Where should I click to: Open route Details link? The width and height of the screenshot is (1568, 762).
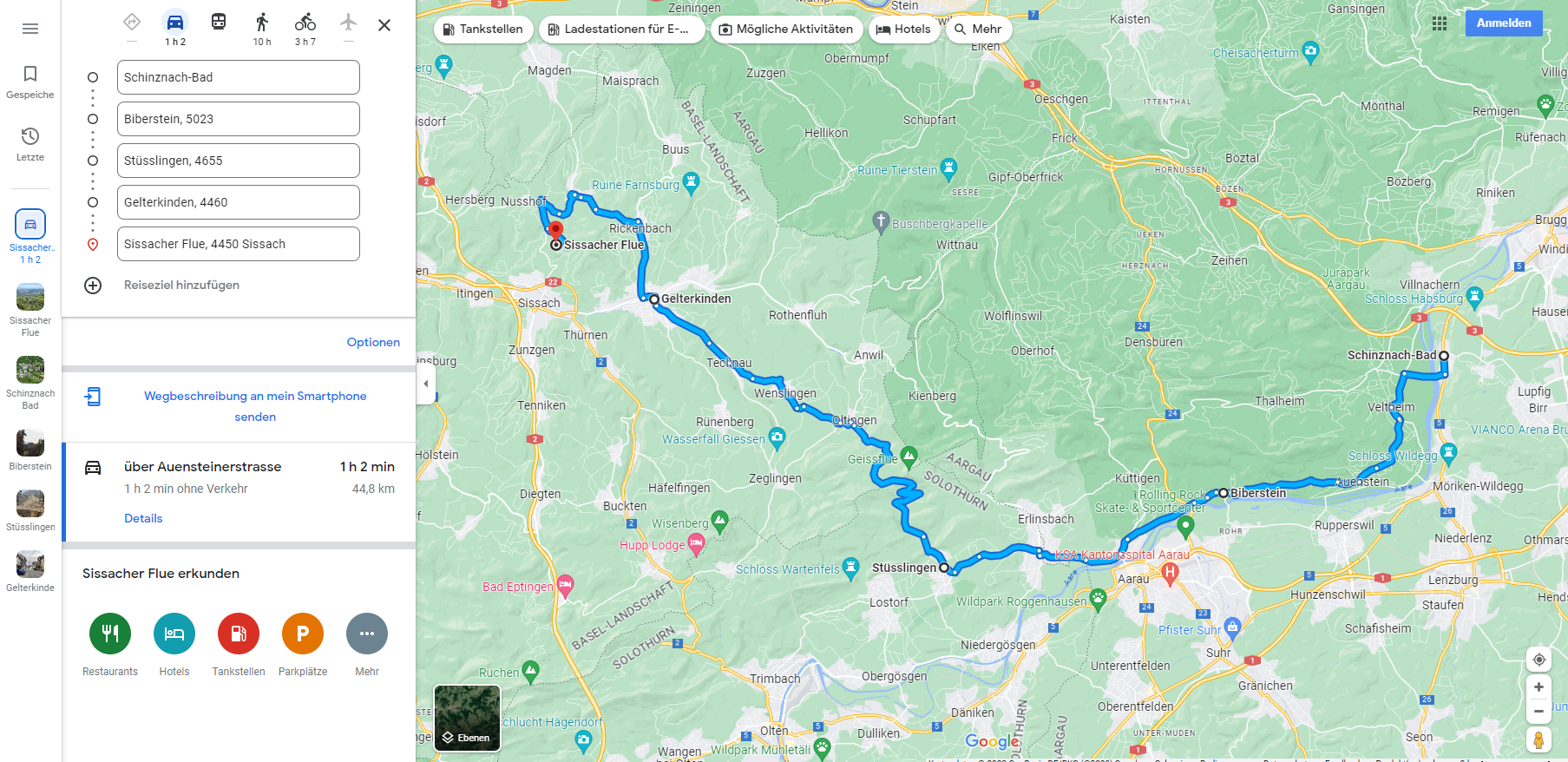coord(143,518)
